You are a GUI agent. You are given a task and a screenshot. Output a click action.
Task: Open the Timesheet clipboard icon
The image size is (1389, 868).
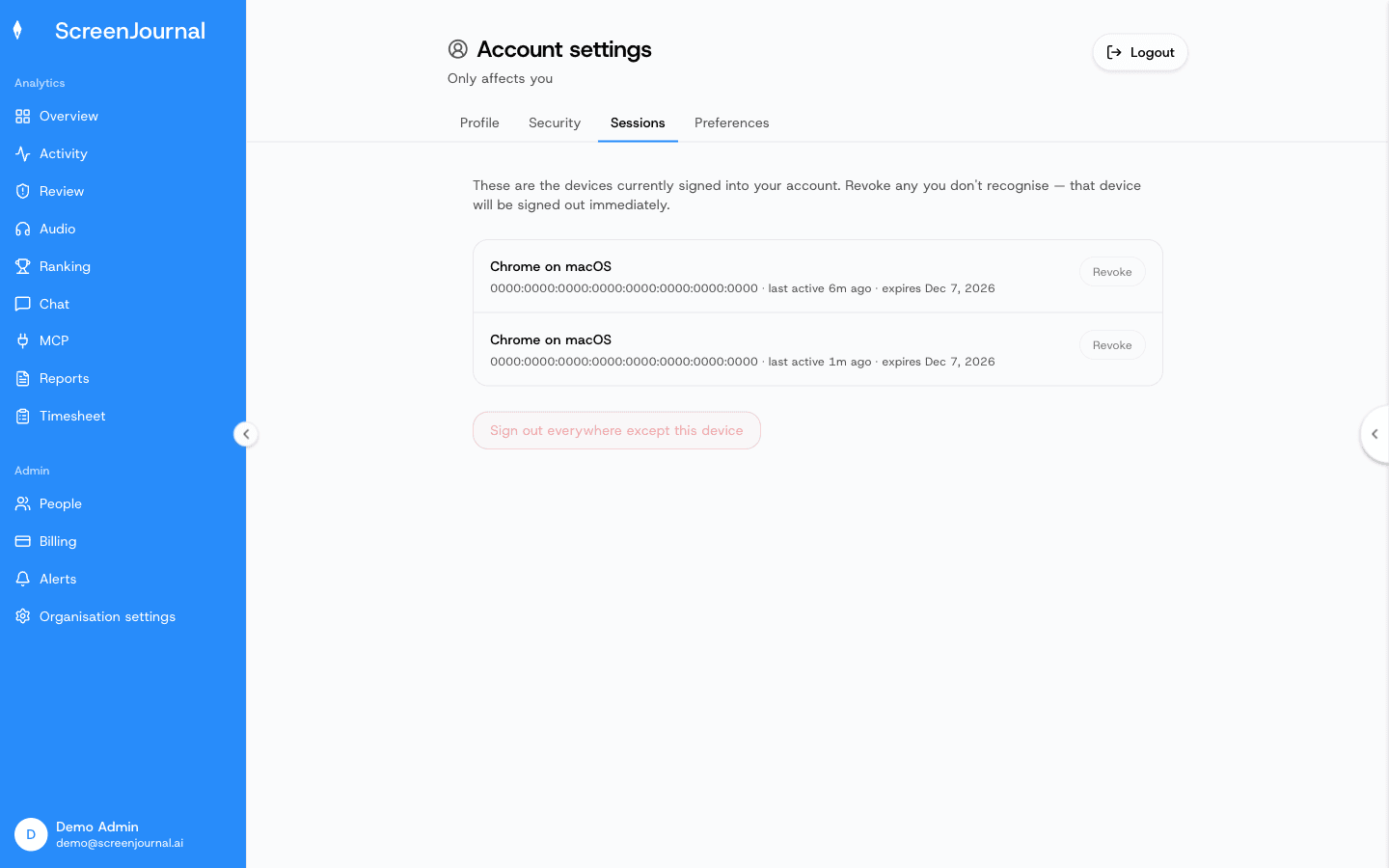23,417
